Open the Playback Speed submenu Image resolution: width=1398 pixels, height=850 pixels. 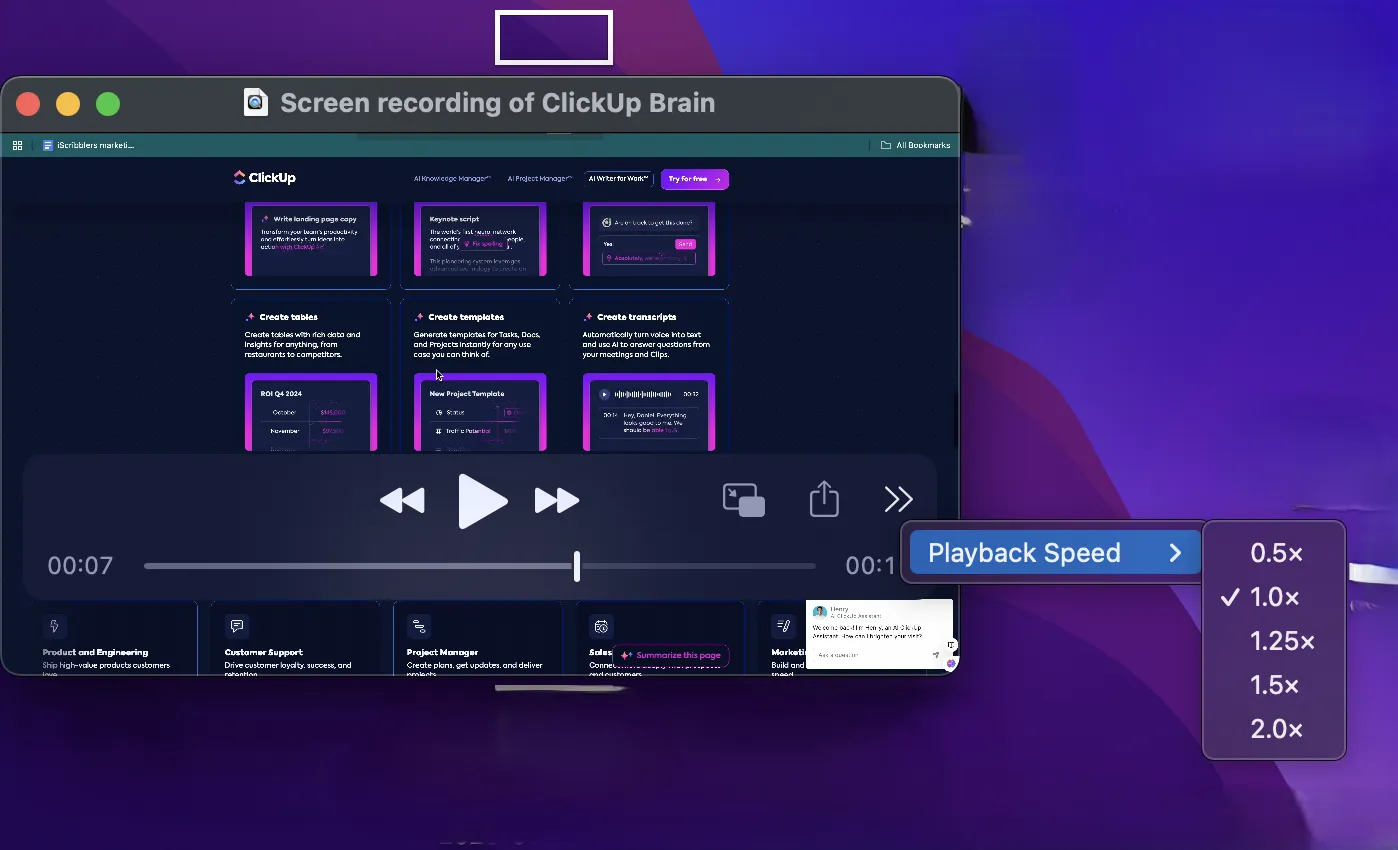coord(1055,552)
